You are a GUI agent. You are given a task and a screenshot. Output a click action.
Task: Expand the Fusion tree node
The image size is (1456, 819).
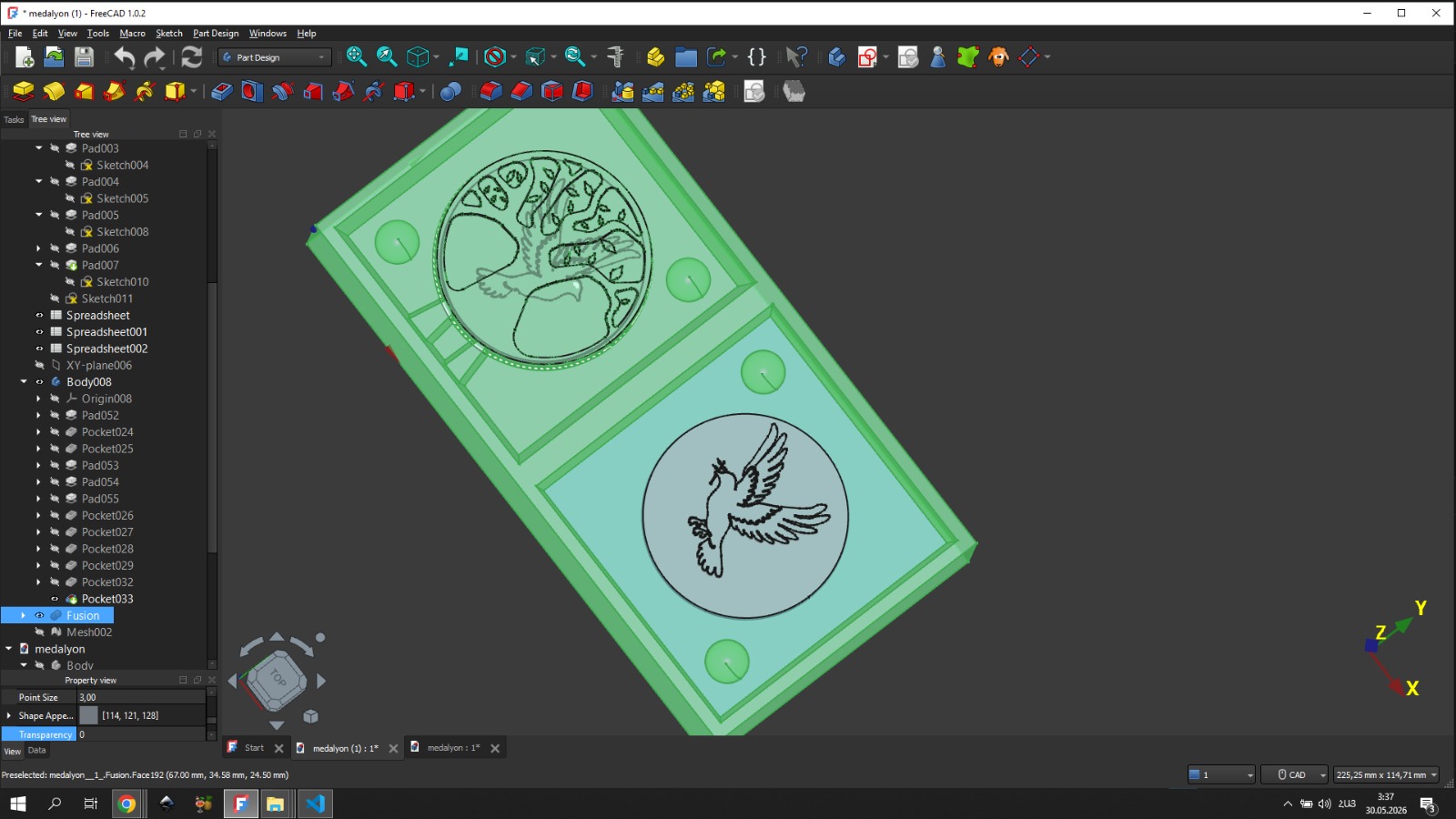[x=24, y=616]
